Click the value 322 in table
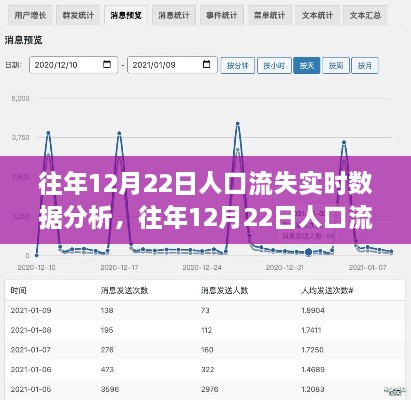411x400 pixels. (207, 370)
